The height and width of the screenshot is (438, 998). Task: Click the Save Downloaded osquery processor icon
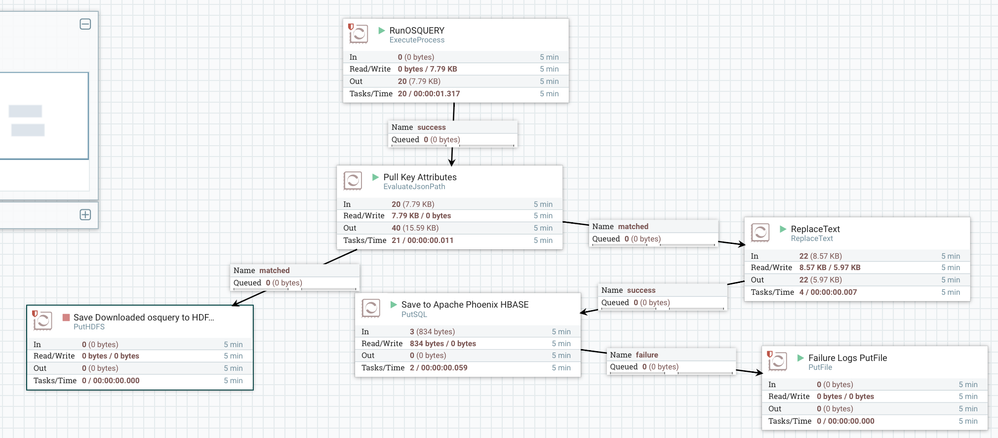[x=43, y=320]
